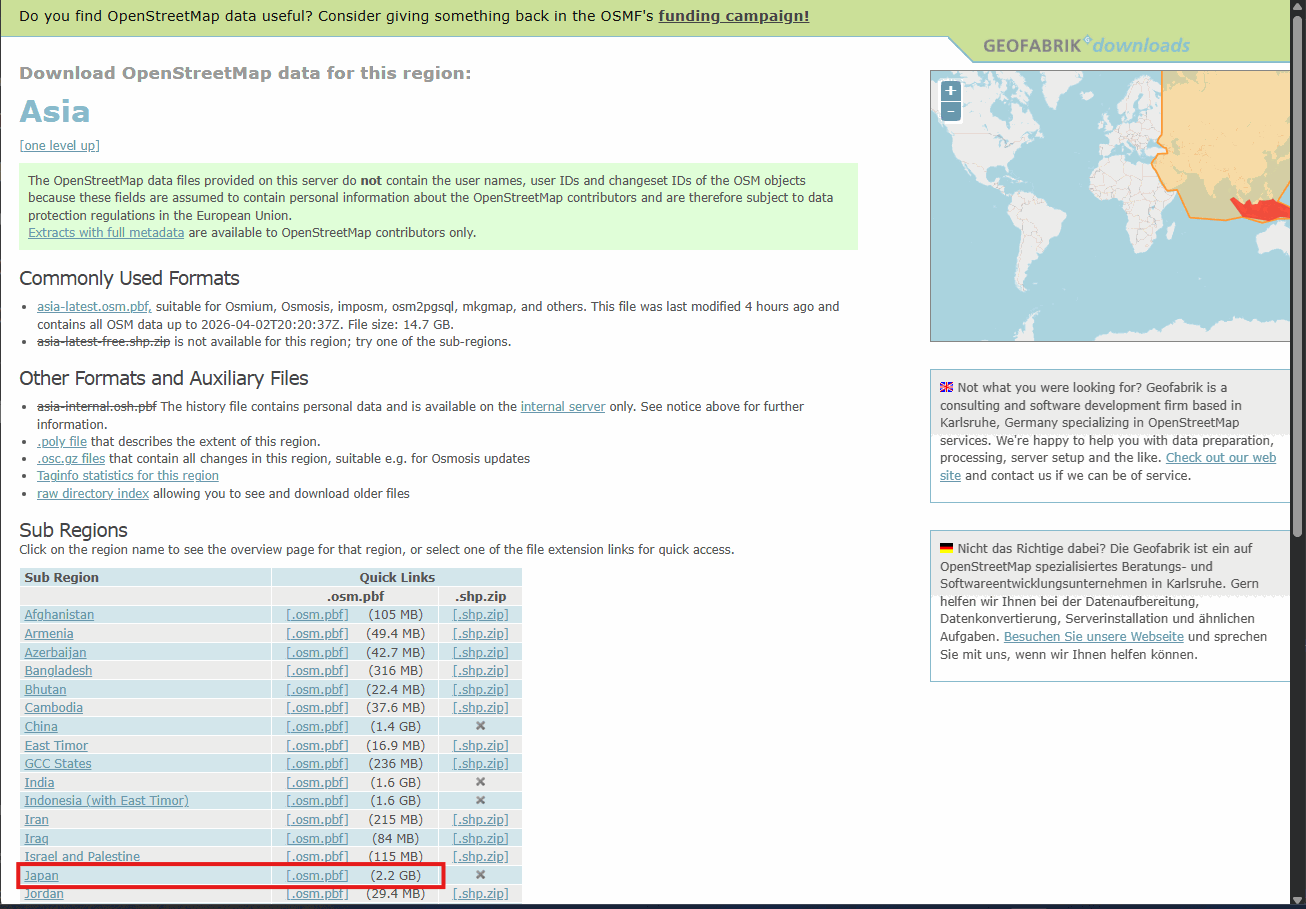Open the East Timor sub region page
Screen dimensions: 1306x909
(x=56, y=746)
